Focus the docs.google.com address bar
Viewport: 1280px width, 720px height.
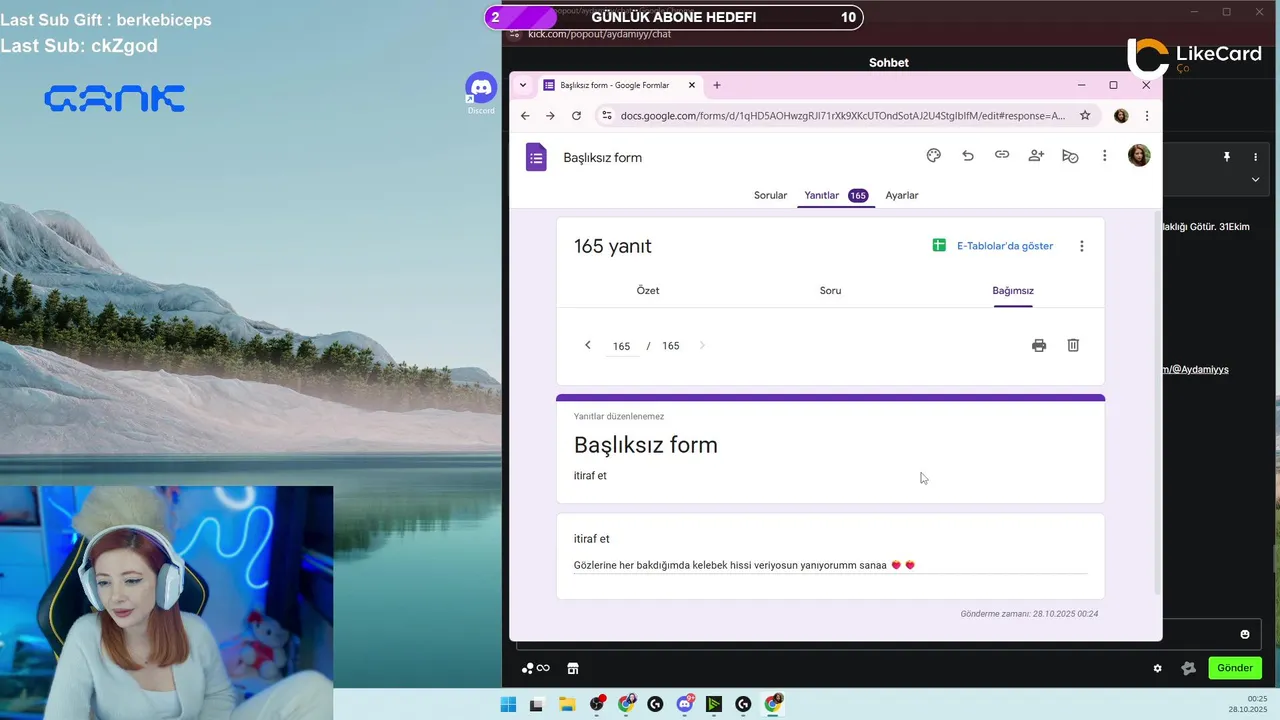[x=845, y=116]
